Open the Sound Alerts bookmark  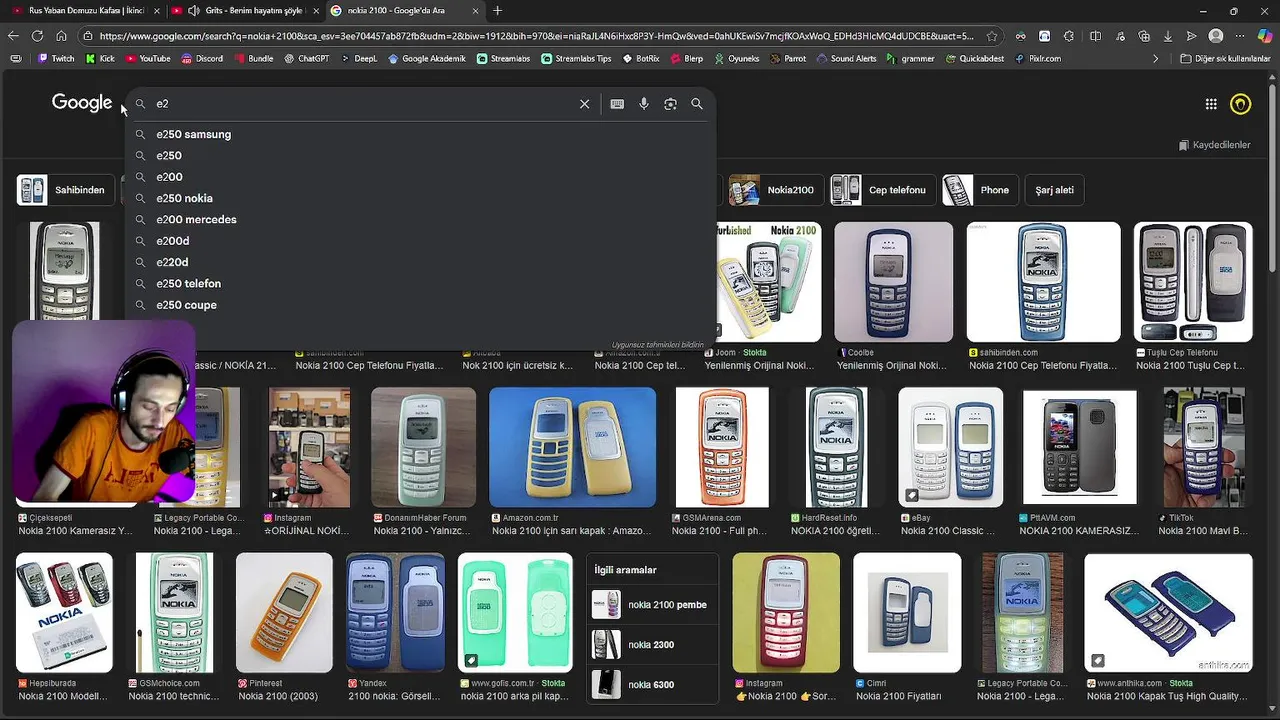tap(846, 59)
